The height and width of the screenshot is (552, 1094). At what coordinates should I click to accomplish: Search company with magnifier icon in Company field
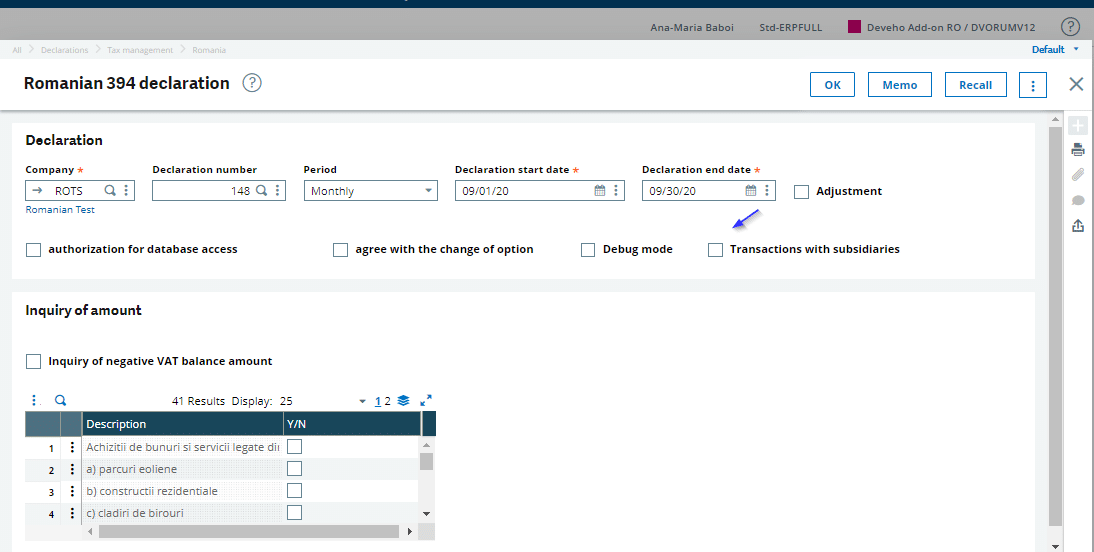coord(110,191)
